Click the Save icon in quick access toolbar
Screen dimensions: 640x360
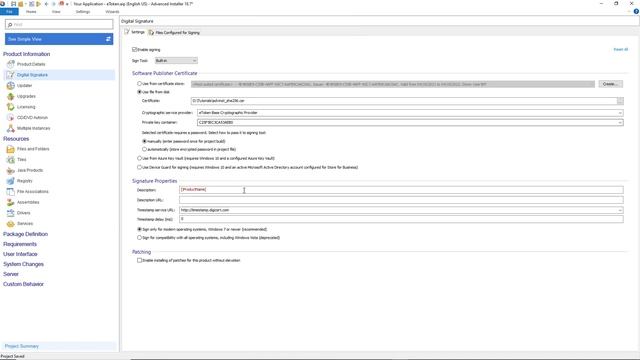(13, 4)
